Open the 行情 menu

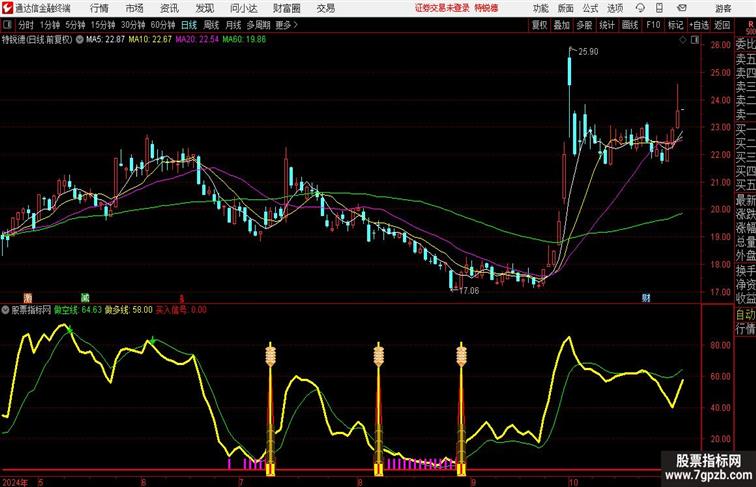coord(99,8)
